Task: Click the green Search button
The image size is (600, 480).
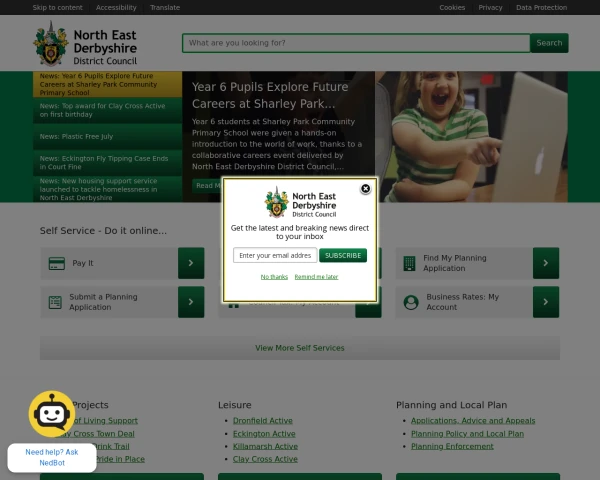Action: [549, 43]
